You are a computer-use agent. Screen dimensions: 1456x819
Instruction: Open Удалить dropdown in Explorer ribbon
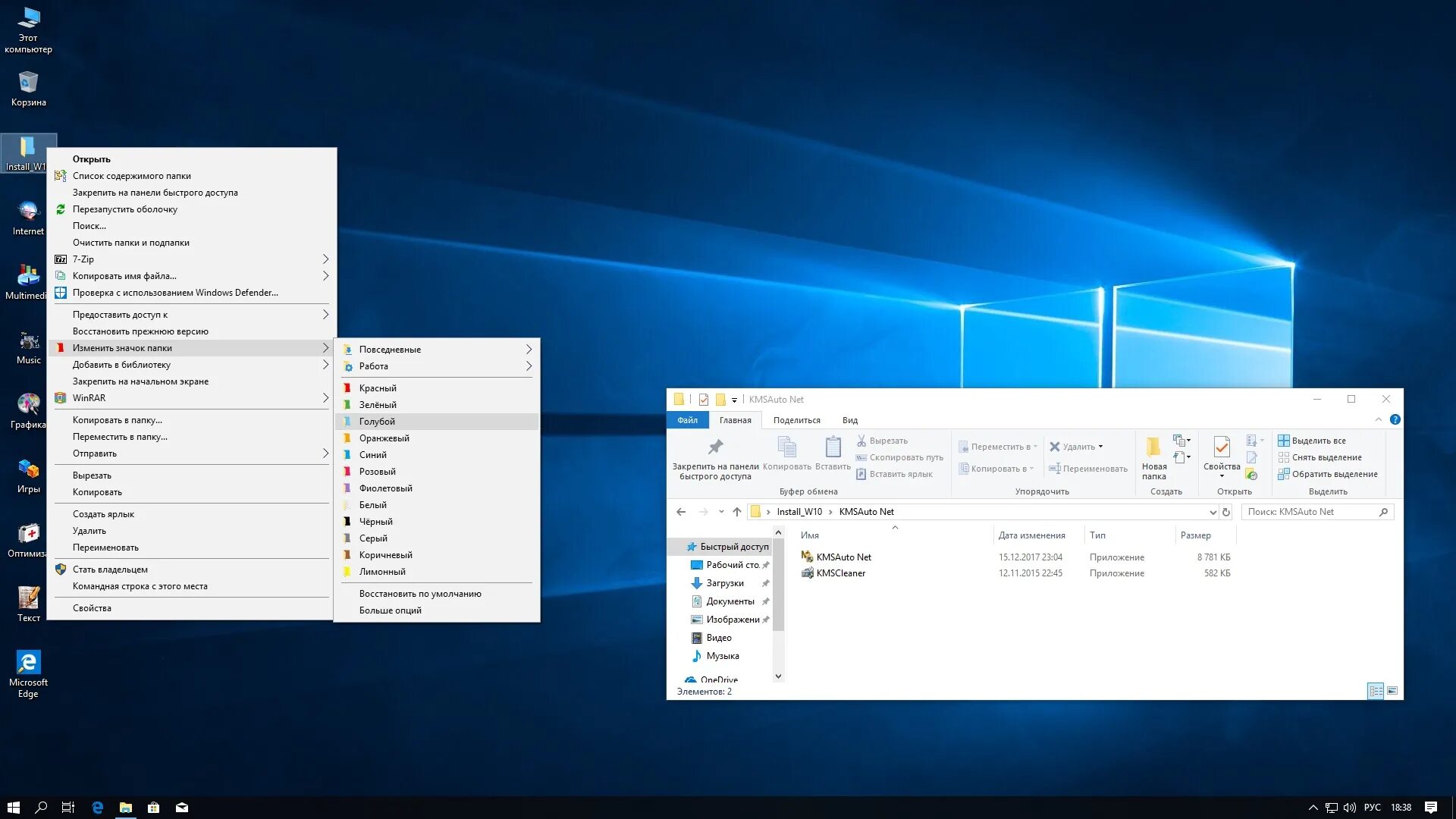pyautogui.click(x=1101, y=447)
